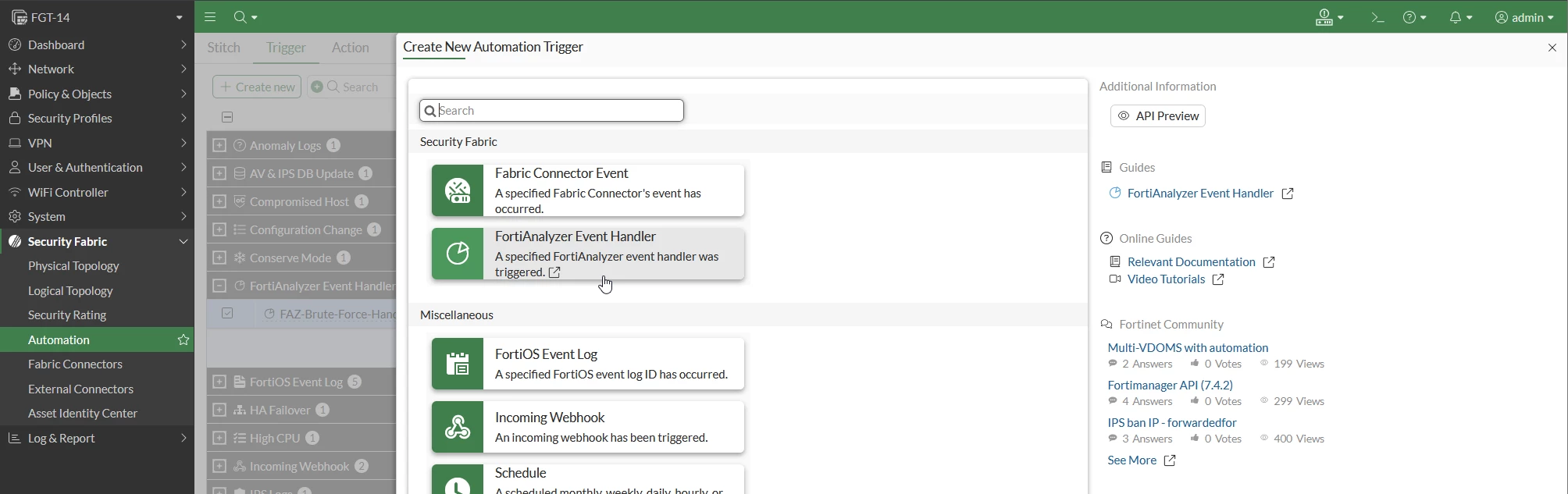Open external link in FortiAnalyzer Event Handler card
The height and width of the screenshot is (494, 1568).
click(x=554, y=273)
